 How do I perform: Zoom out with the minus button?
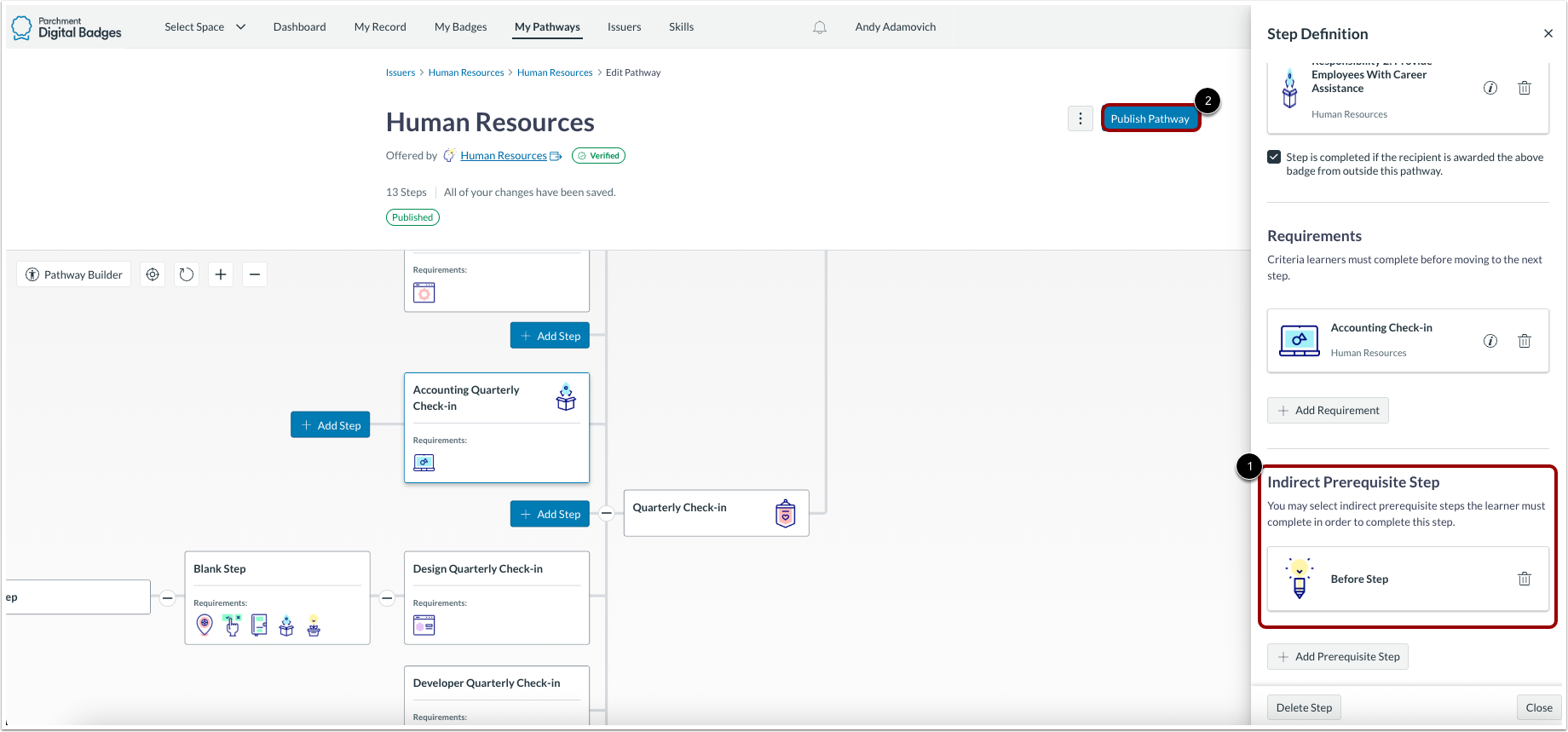(255, 274)
